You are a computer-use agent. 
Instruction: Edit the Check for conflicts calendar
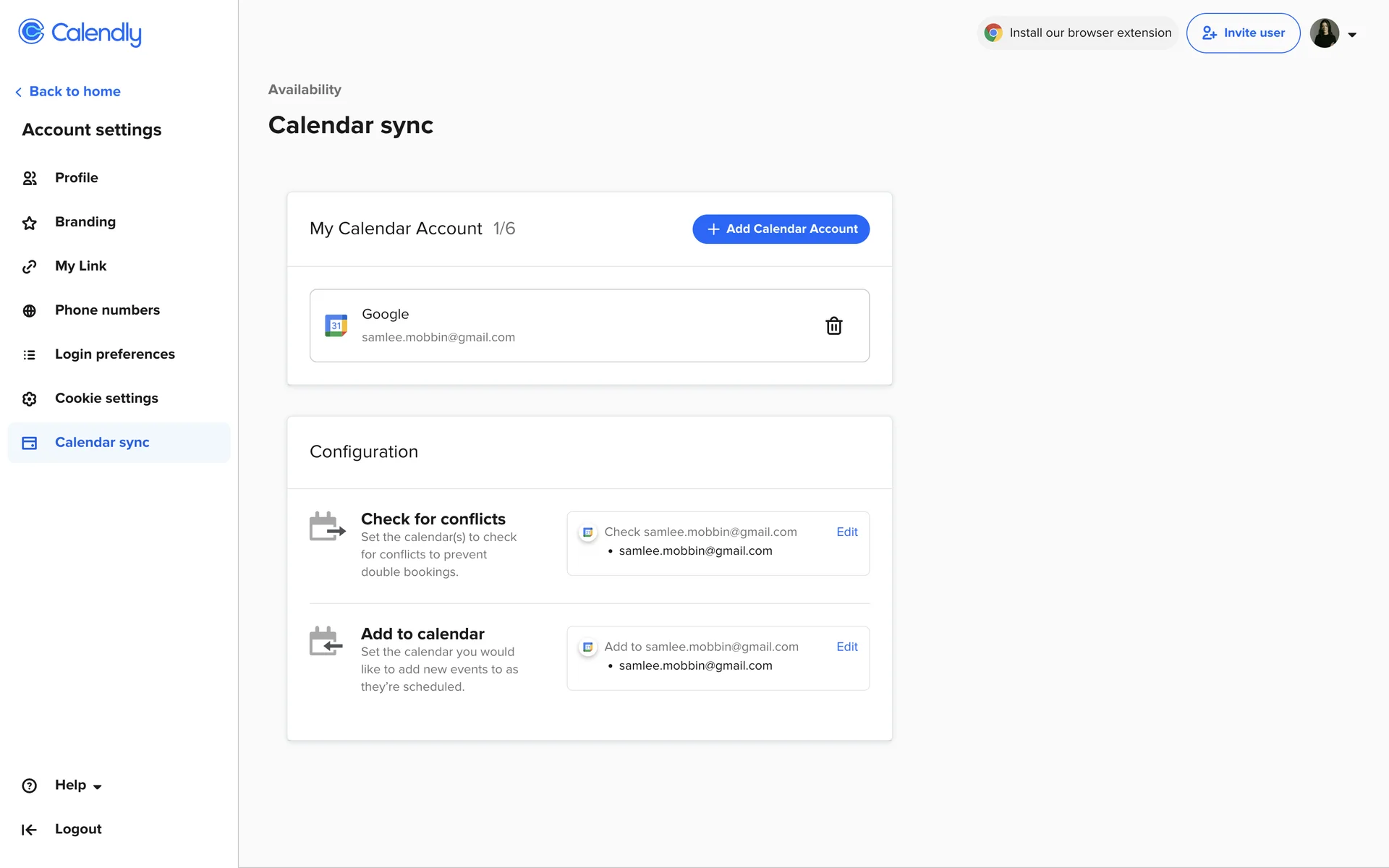point(846,532)
